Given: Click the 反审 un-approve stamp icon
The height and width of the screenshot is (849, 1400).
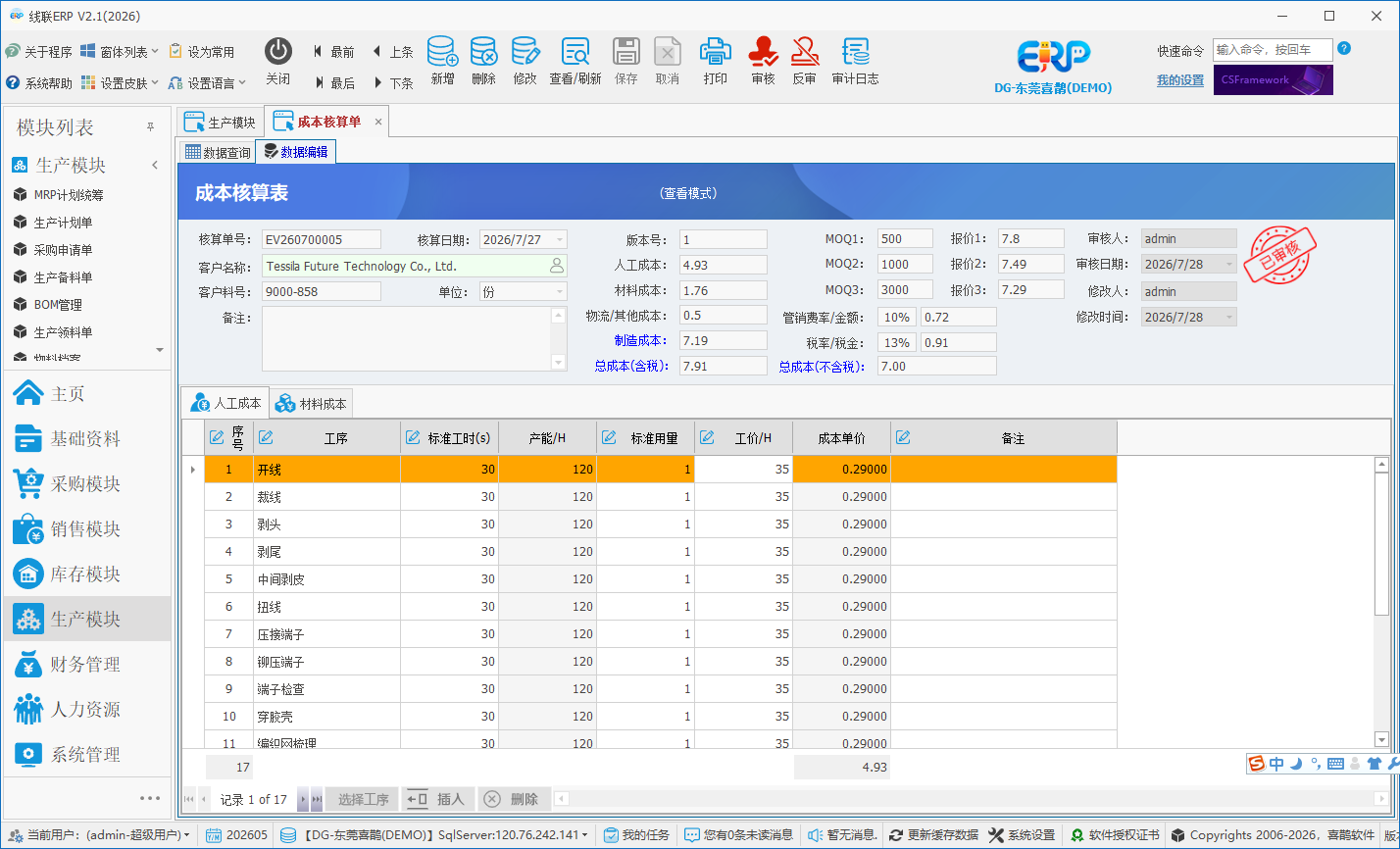Looking at the screenshot, I should [804, 52].
